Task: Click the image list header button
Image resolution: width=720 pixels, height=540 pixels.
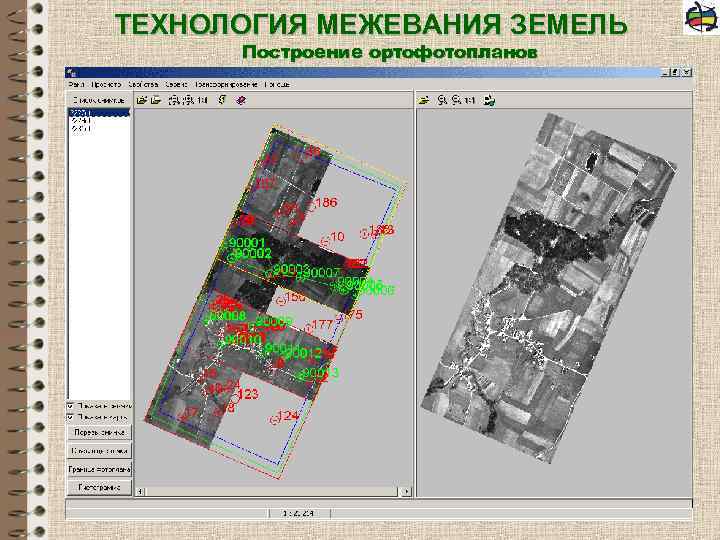Action: pyautogui.click(x=99, y=100)
